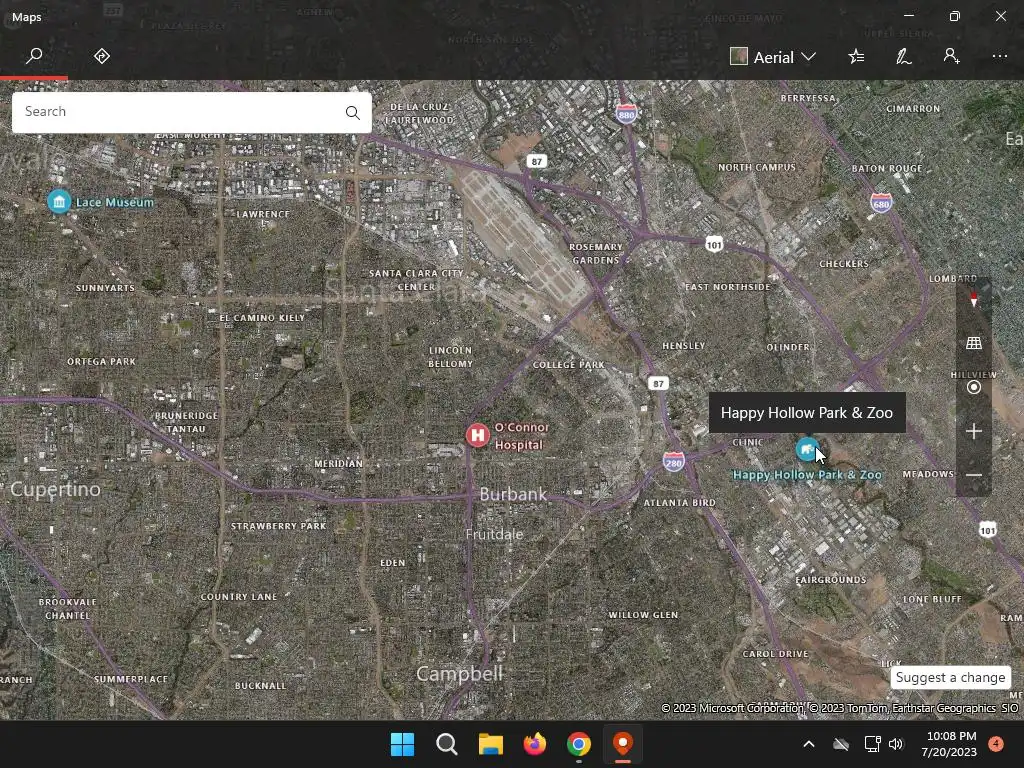The width and height of the screenshot is (1024, 768).
Task: Click the O'Connor Hospital text label
Action: [x=520, y=436]
